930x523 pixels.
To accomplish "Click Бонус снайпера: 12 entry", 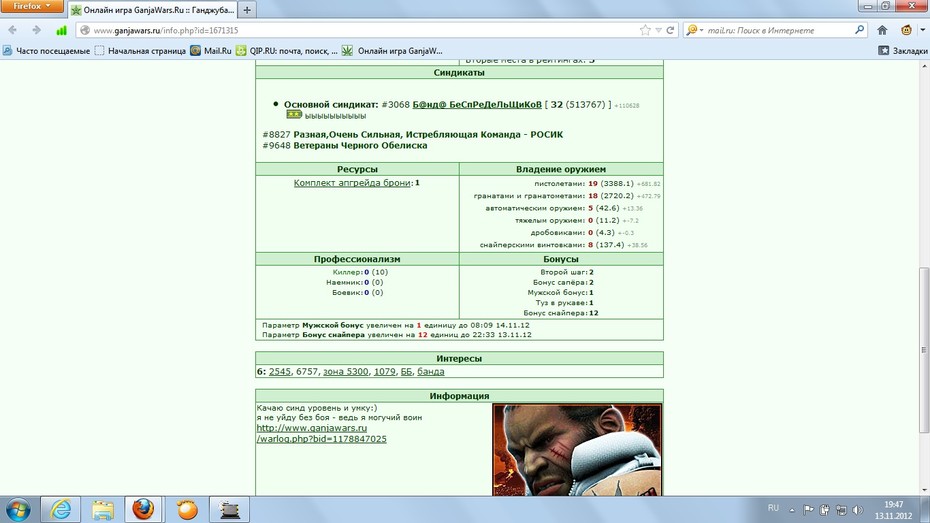I will (560, 313).
